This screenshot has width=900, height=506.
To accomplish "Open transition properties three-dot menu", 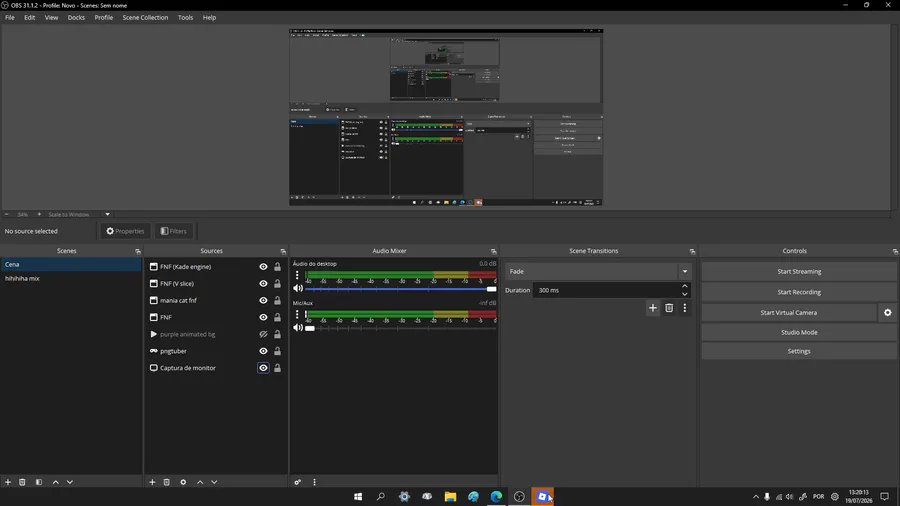I will tap(685, 308).
